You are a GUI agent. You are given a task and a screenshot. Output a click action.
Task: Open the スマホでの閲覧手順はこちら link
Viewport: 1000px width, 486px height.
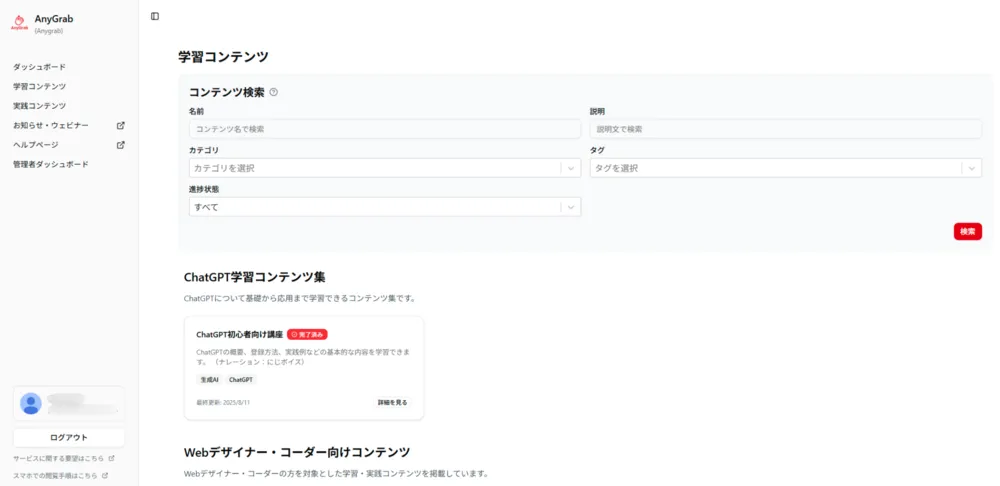[55, 475]
